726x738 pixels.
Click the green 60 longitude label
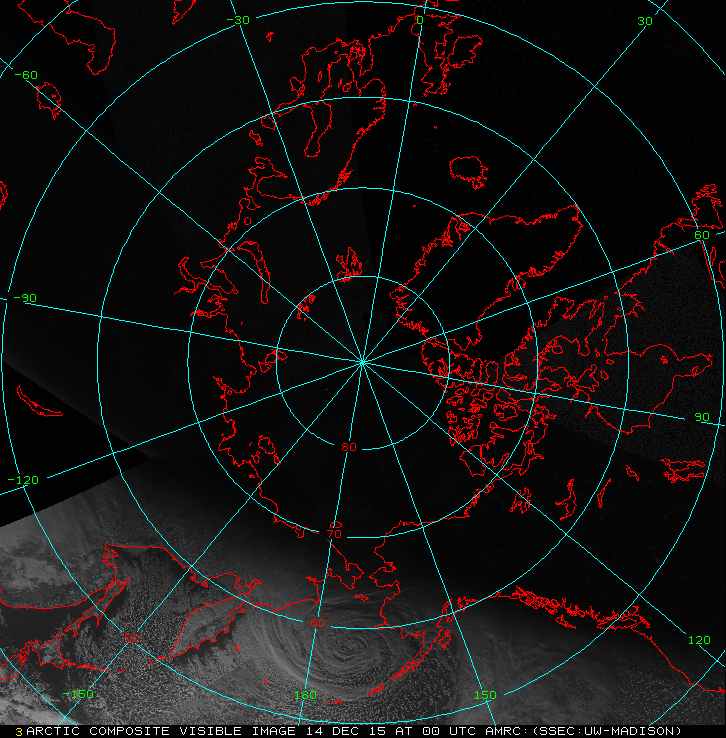[x=701, y=235]
